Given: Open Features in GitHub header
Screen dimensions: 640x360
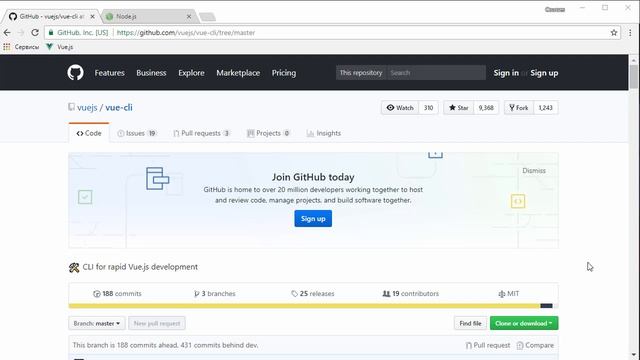Looking at the screenshot, I should (x=109, y=73).
